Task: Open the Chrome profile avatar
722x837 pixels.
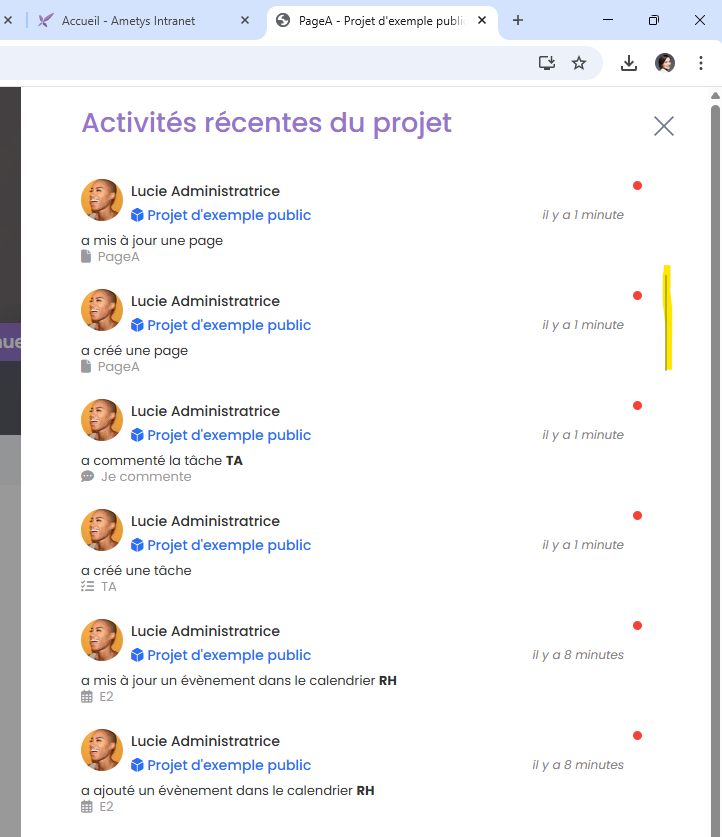Action: tap(665, 63)
